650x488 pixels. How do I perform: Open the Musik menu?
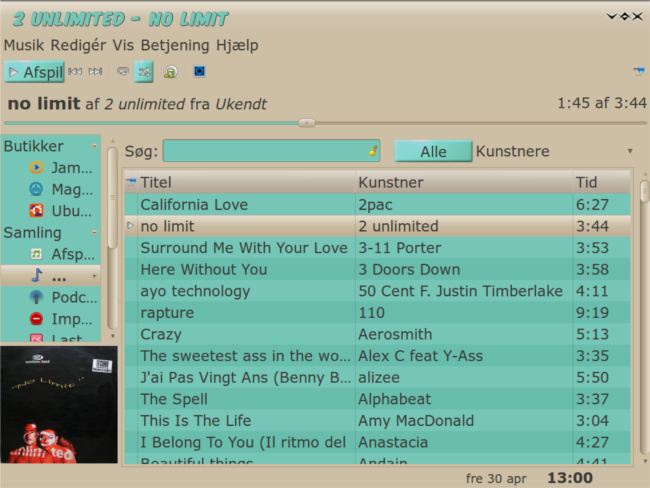point(24,45)
